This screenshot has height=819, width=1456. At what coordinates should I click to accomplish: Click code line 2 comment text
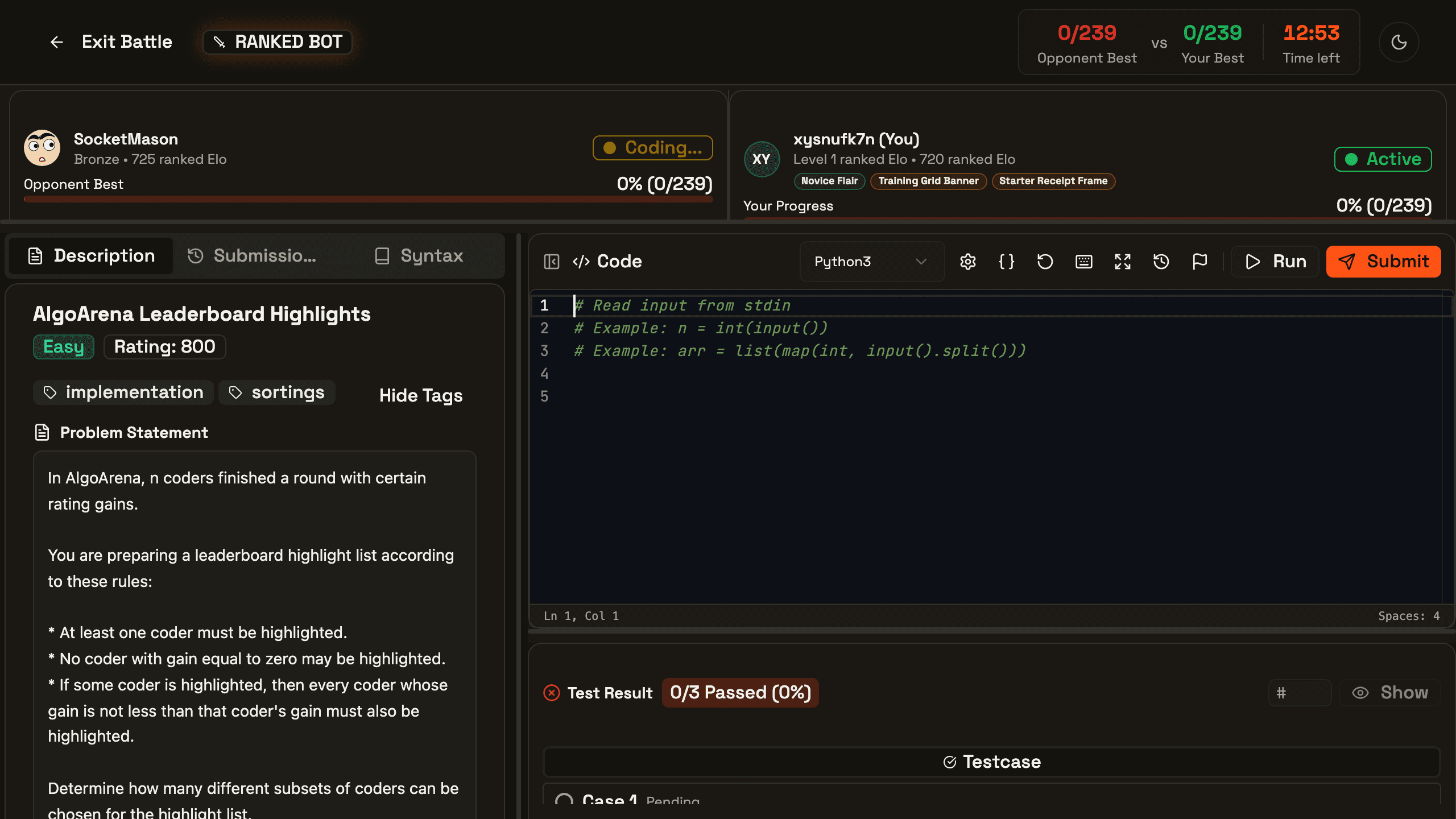[x=701, y=328]
